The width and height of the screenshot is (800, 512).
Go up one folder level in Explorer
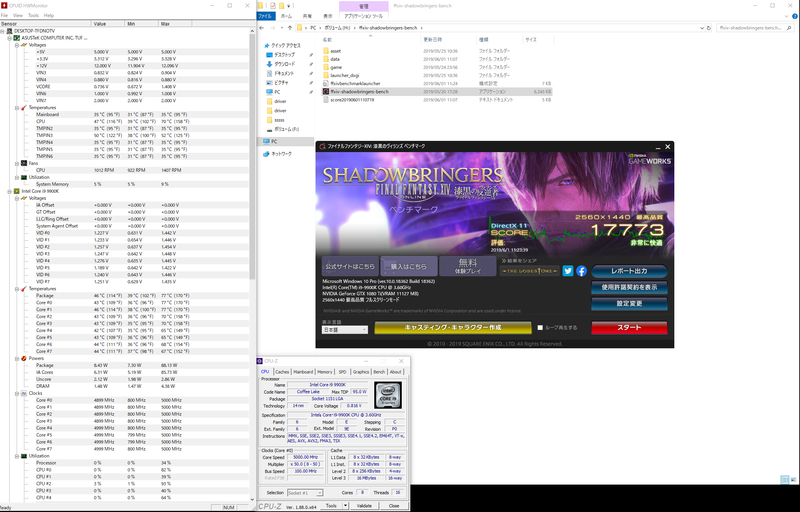click(x=290, y=28)
